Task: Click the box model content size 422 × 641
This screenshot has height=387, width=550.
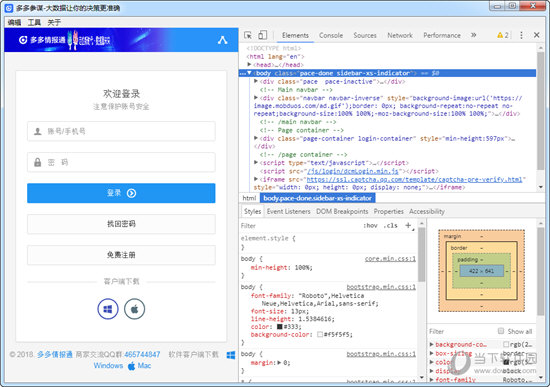Action: [x=481, y=271]
